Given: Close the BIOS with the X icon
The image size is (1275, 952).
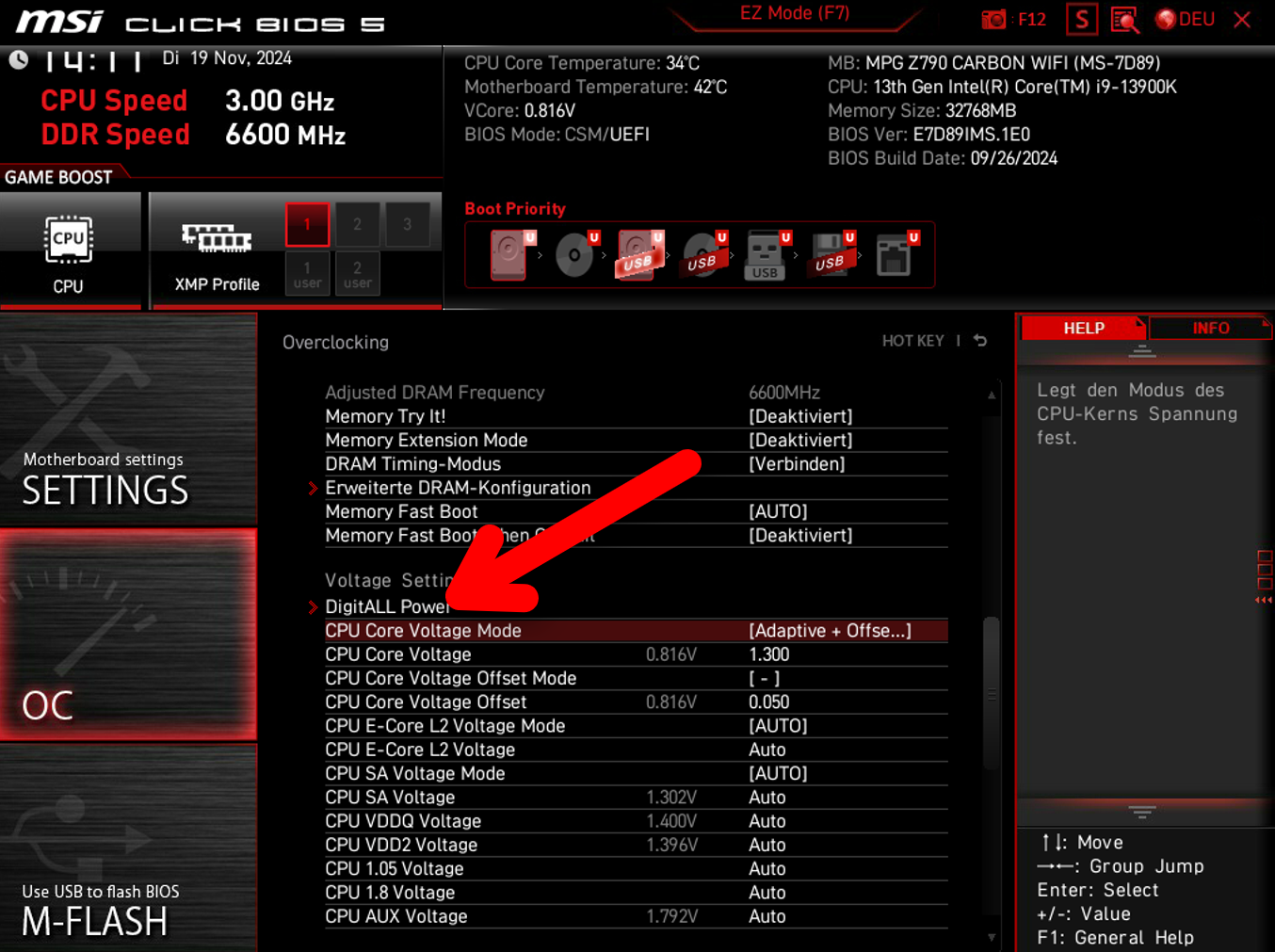Looking at the screenshot, I should click(1242, 19).
